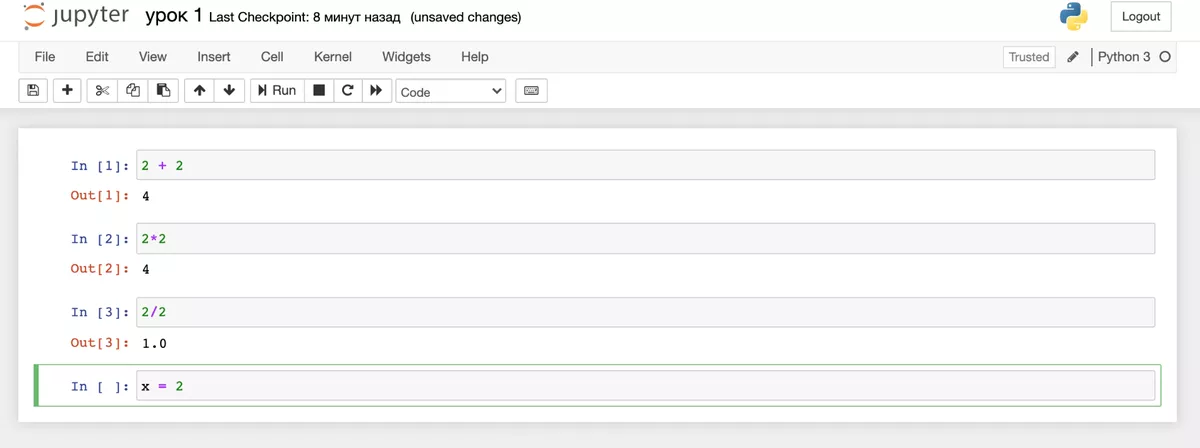Restart kernel and run all cells icon
The height and width of the screenshot is (448, 1200).
pyautogui.click(x=376, y=91)
